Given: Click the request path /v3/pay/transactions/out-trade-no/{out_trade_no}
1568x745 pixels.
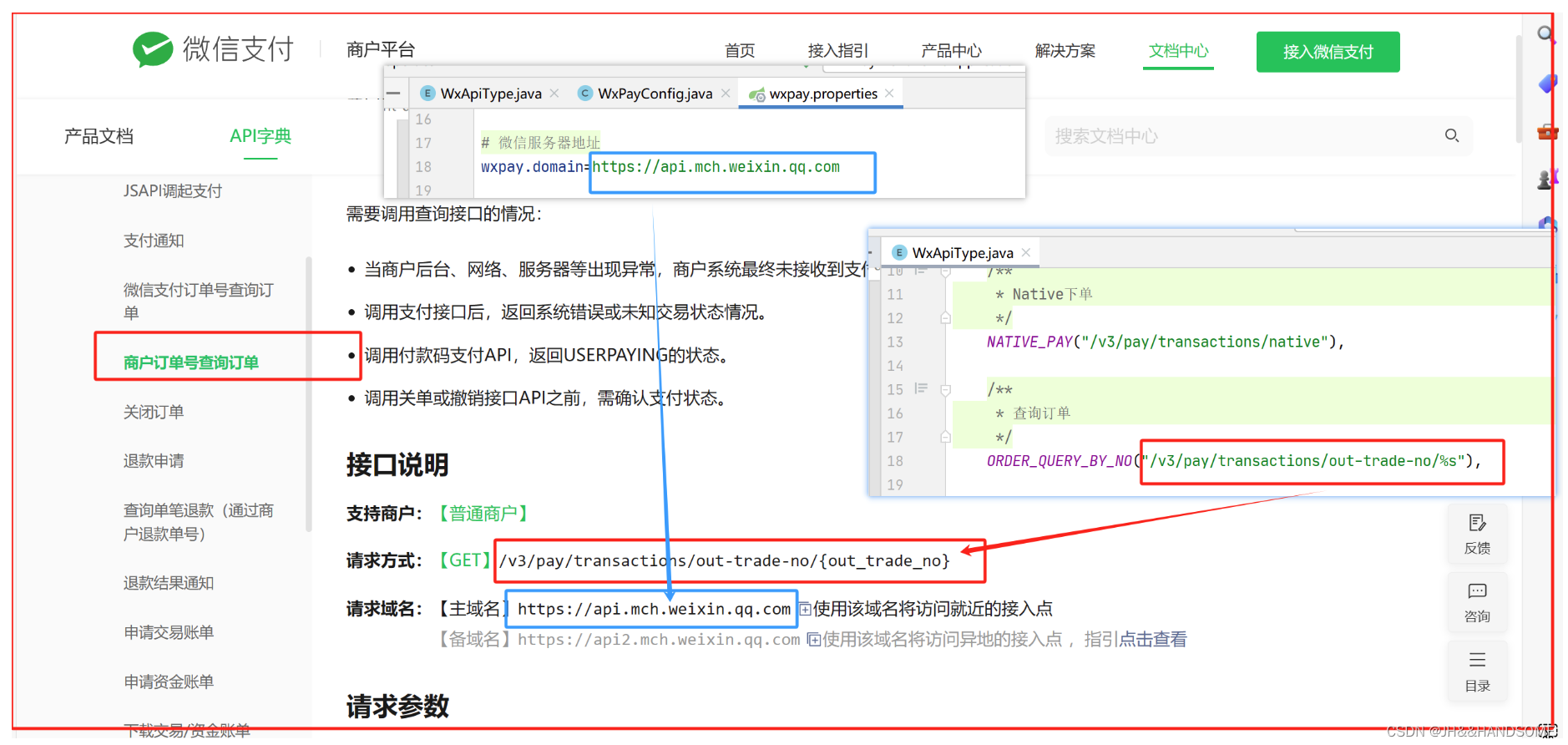Looking at the screenshot, I should 725,560.
